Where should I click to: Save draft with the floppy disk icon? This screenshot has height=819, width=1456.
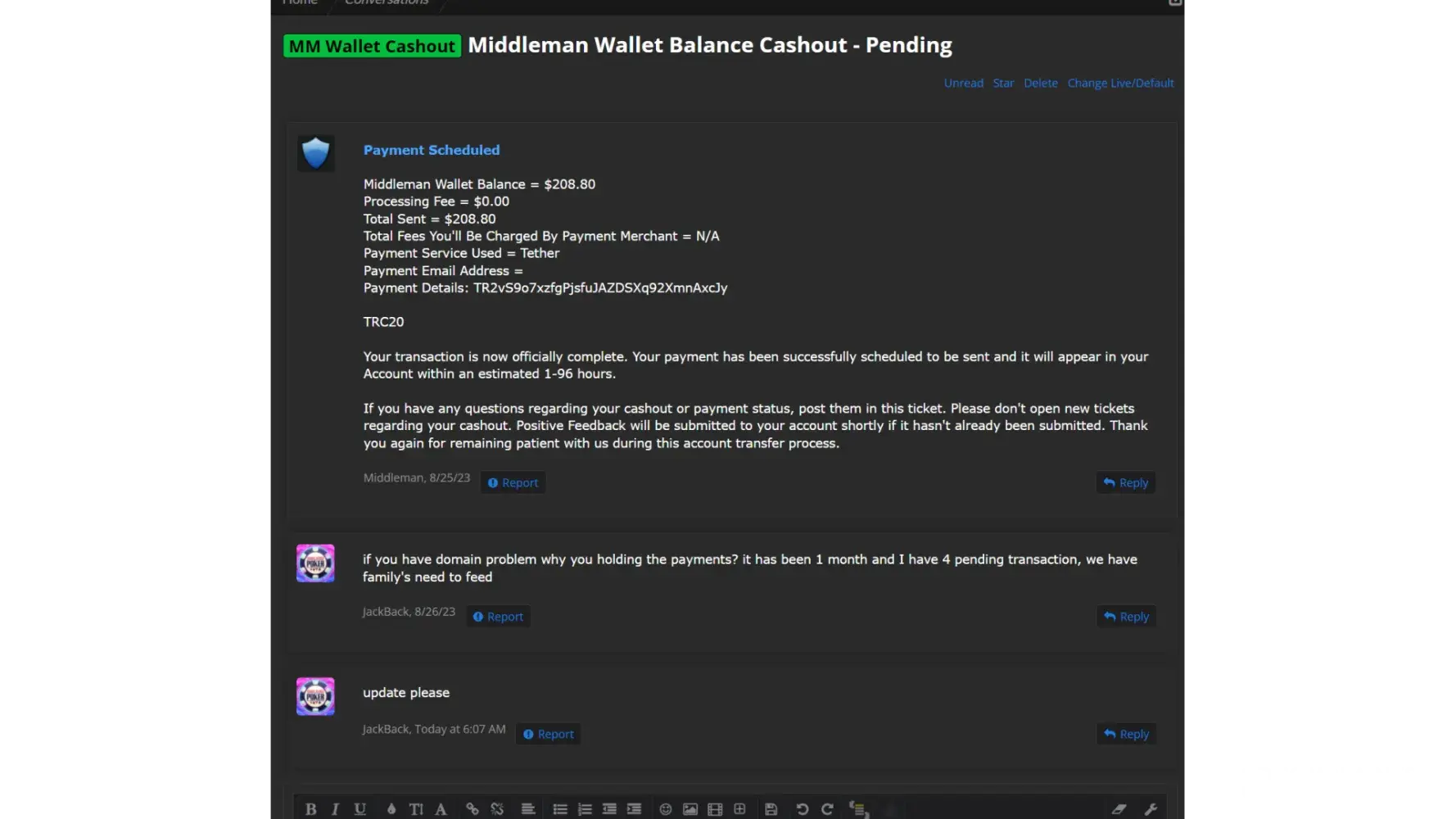pyautogui.click(x=771, y=809)
